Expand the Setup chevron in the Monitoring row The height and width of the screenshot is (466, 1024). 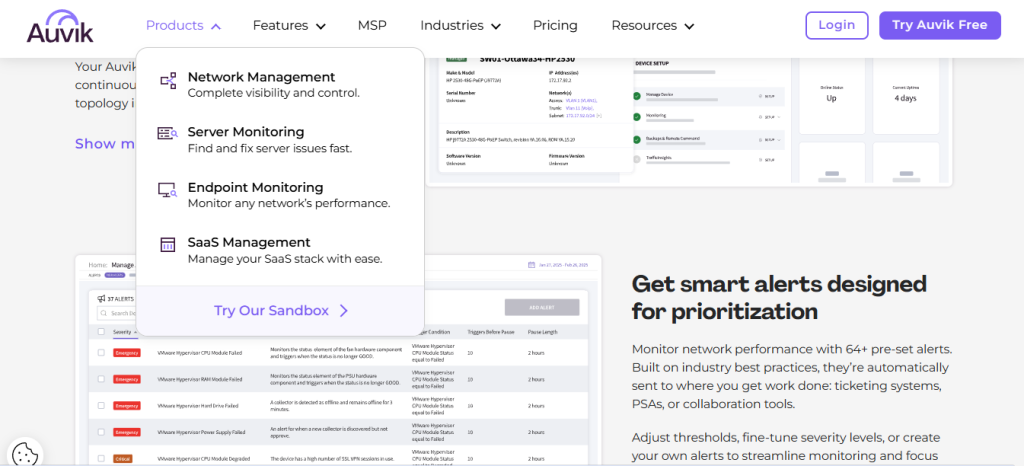779,117
